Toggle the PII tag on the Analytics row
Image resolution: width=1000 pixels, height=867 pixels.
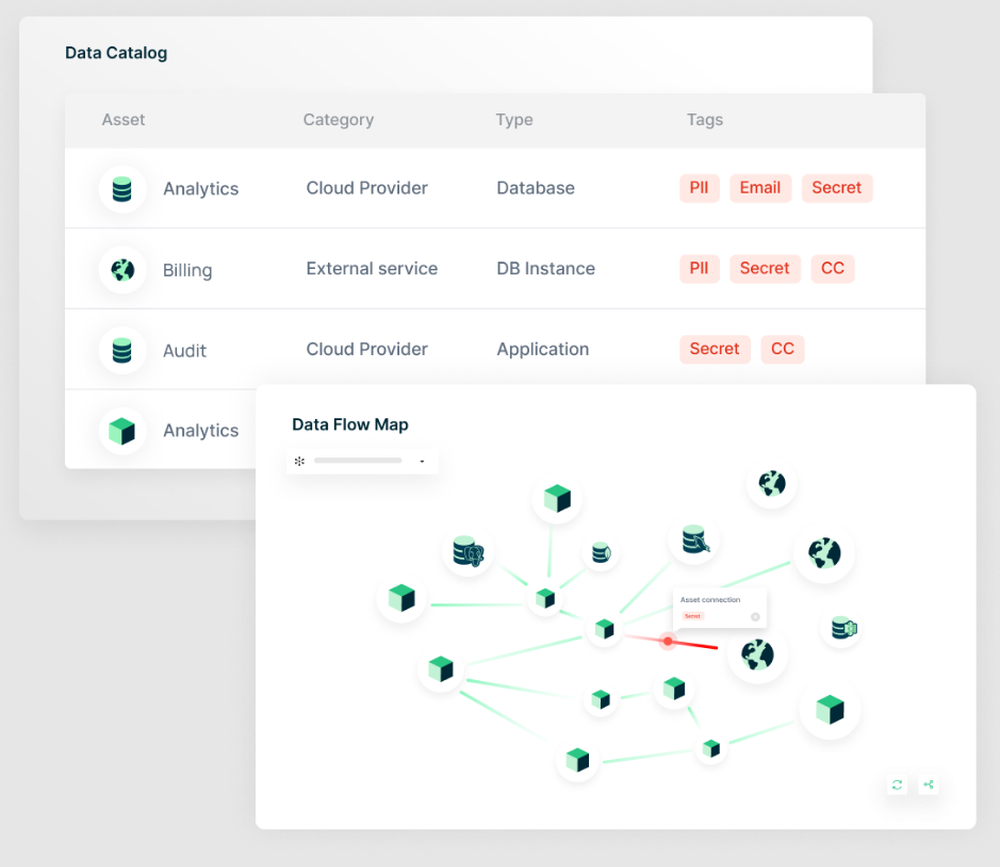(x=699, y=188)
